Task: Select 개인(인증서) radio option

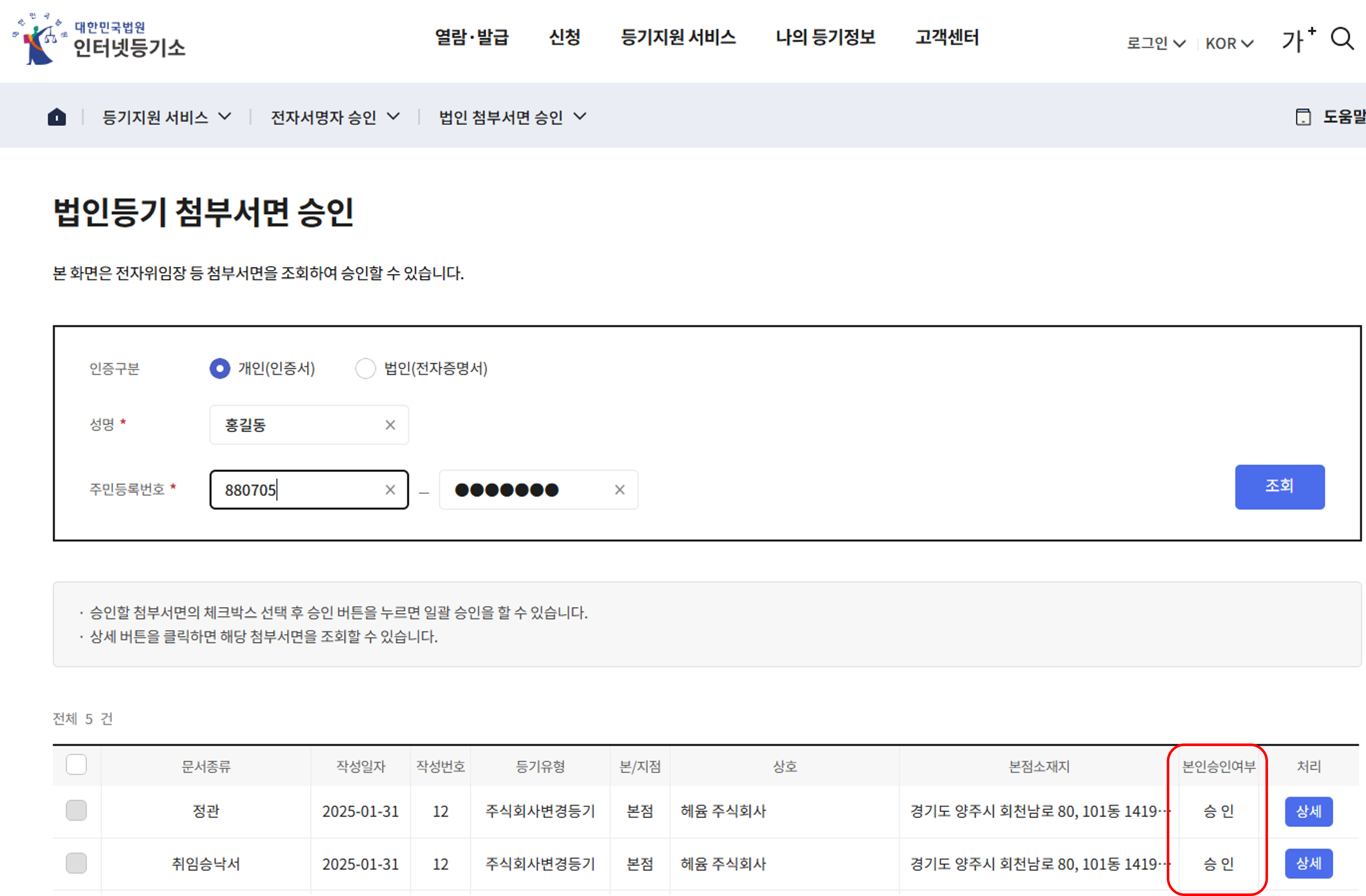Action: click(x=220, y=368)
